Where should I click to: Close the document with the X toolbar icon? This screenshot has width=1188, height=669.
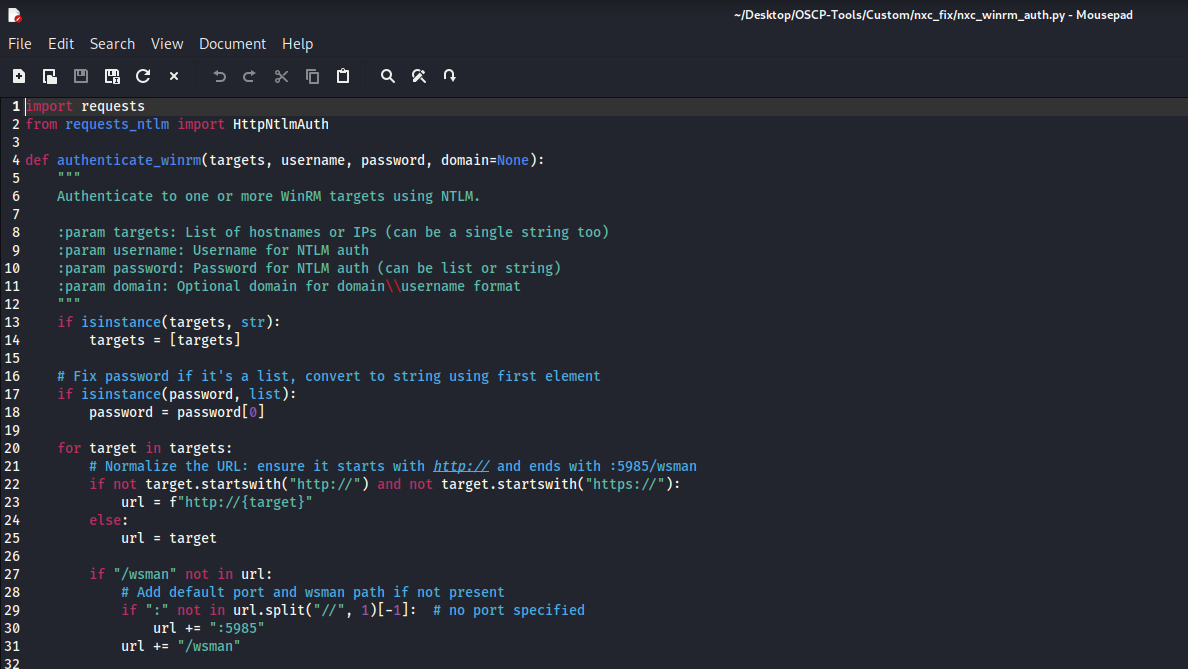pyautogui.click(x=174, y=76)
